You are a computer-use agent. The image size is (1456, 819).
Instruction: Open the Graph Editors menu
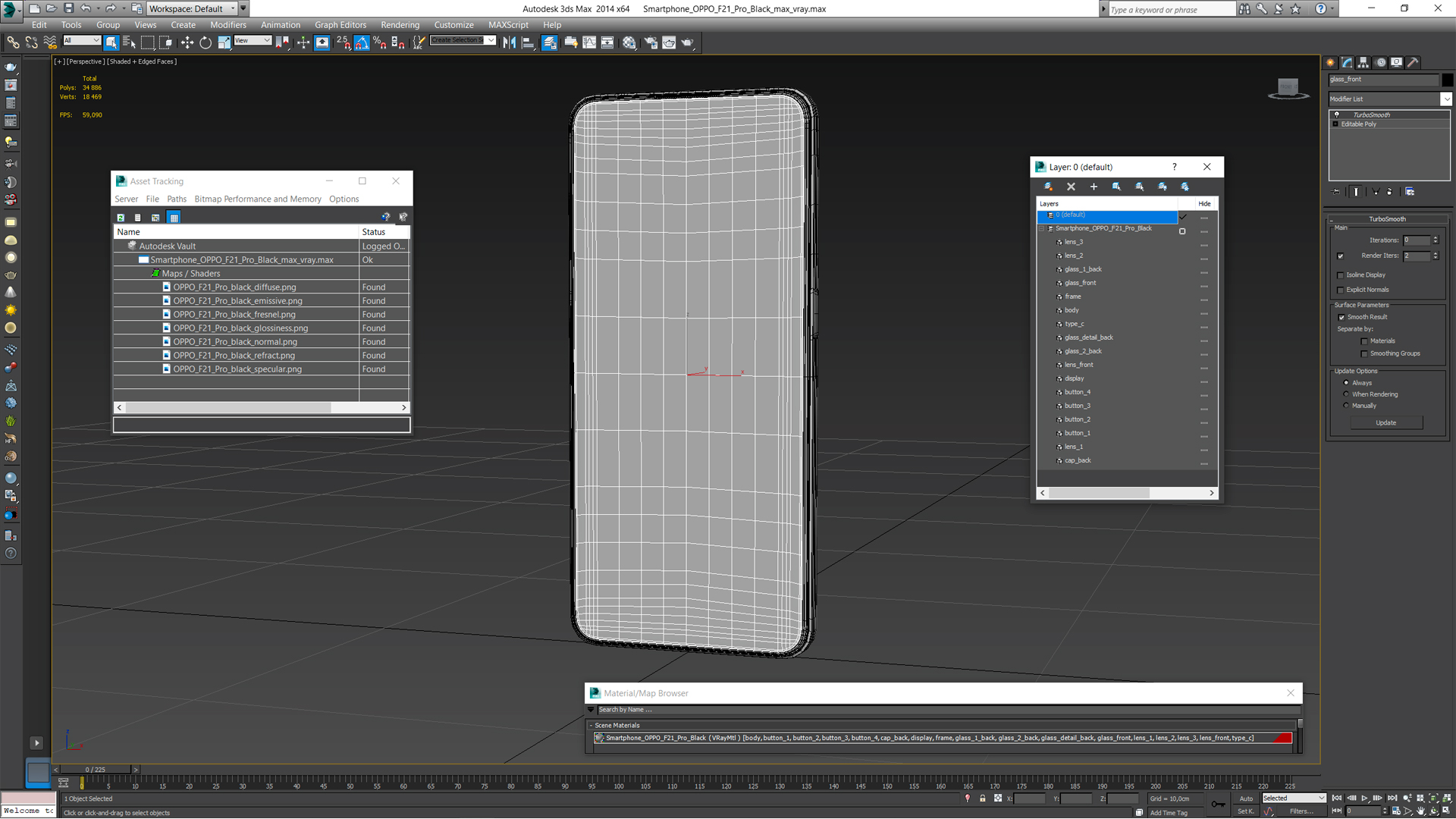point(340,25)
